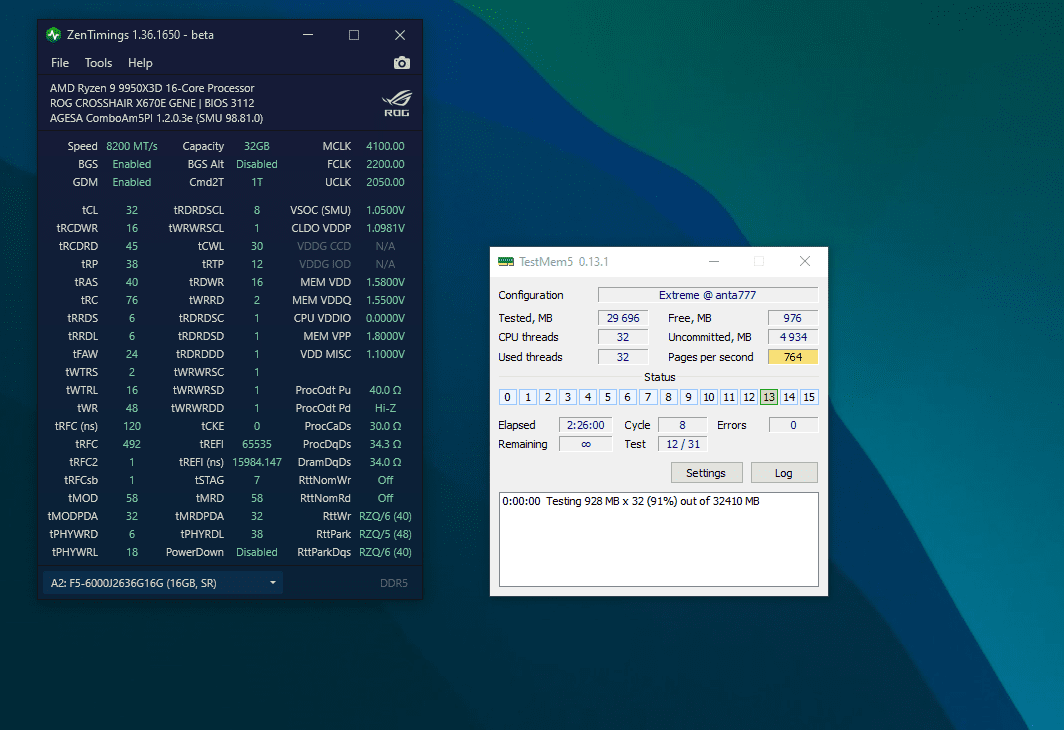Take a screenshot with the ZenTimings camera icon

[x=402, y=62]
